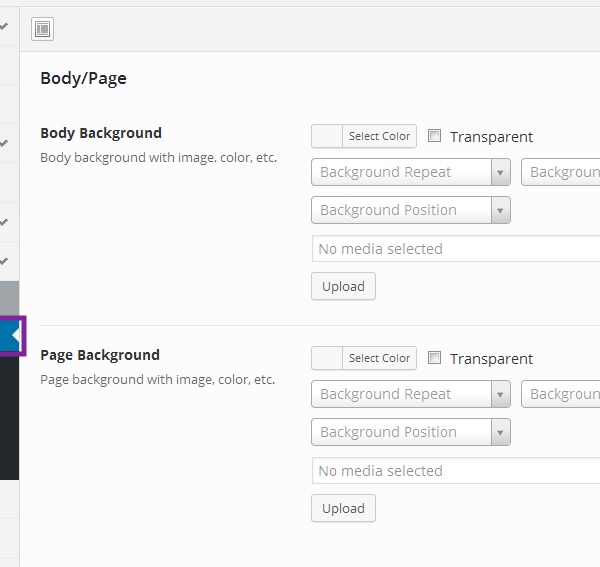Click the Page Background color swatch
Viewport: 600px width, 567px height.
[327, 358]
